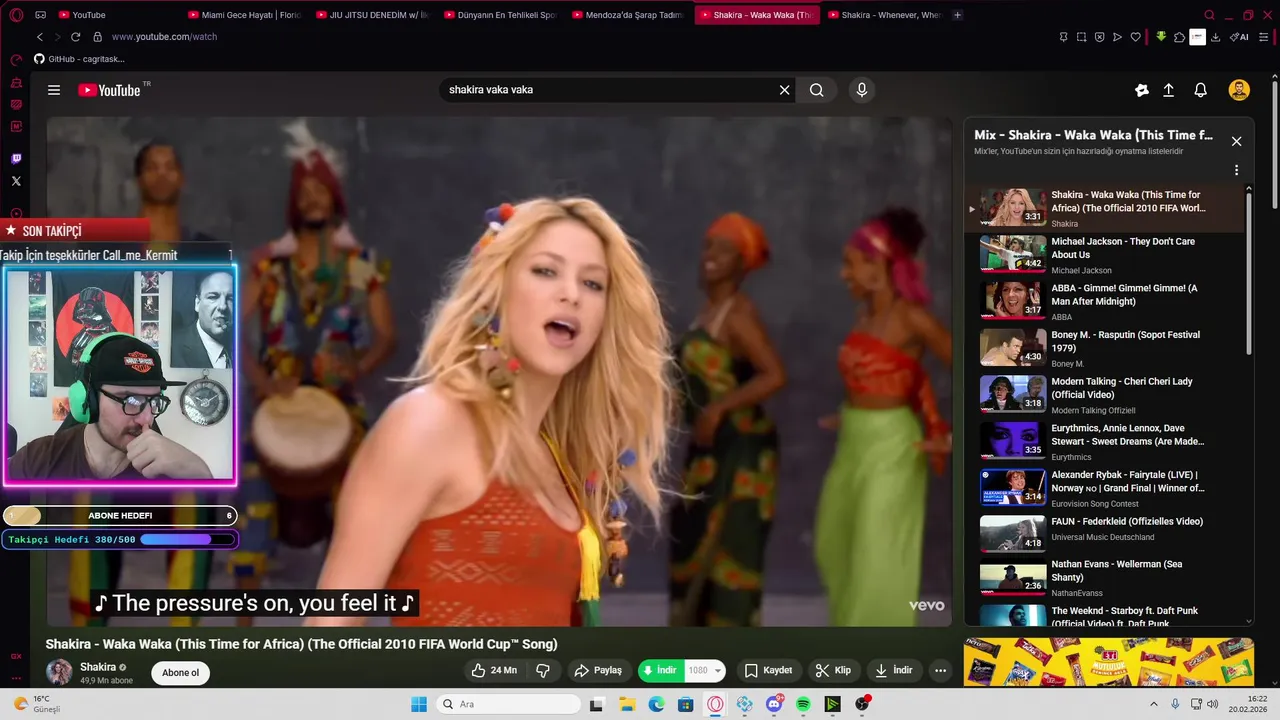
Task: Open a new tab with plus button
Action: (x=958, y=15)
